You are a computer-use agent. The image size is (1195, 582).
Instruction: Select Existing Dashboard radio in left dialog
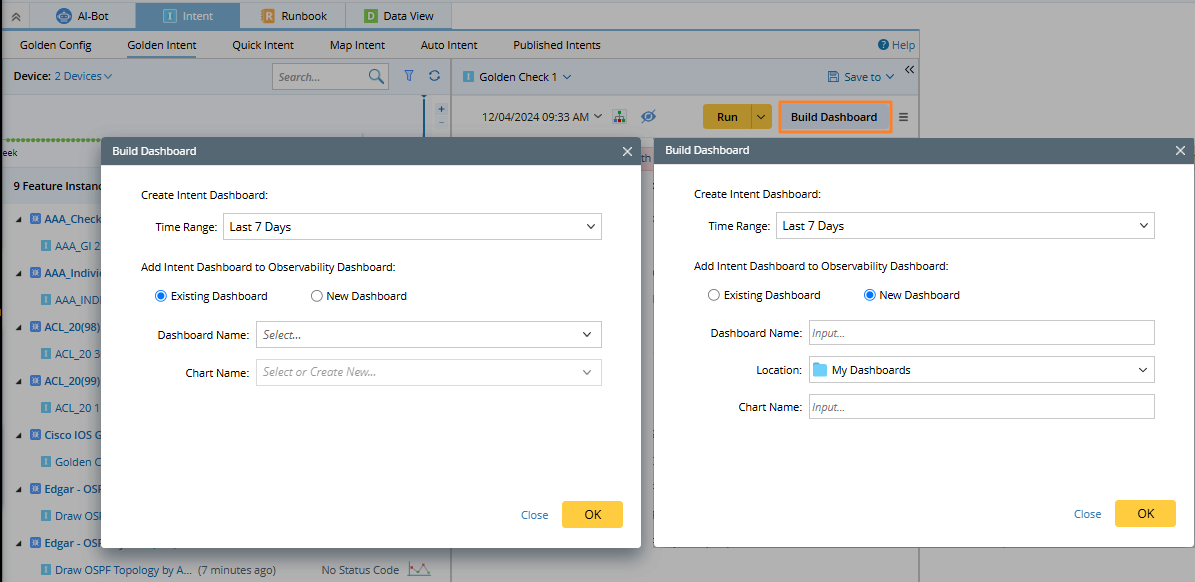(x=161, y=296)
